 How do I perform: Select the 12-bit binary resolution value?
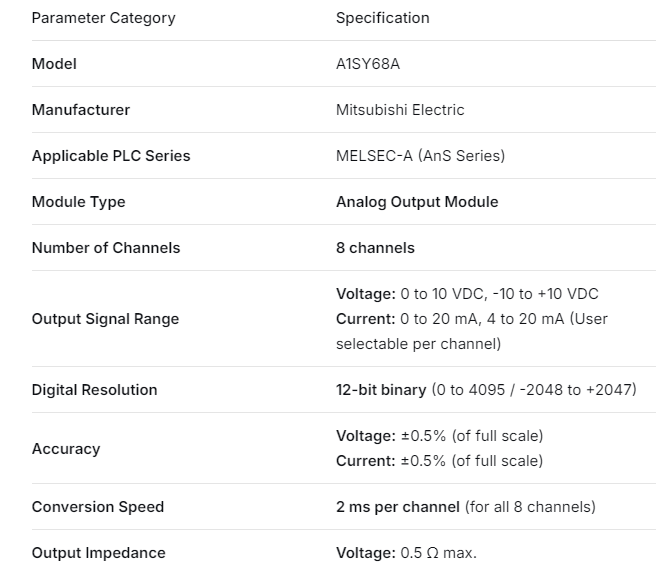point(381,390)
